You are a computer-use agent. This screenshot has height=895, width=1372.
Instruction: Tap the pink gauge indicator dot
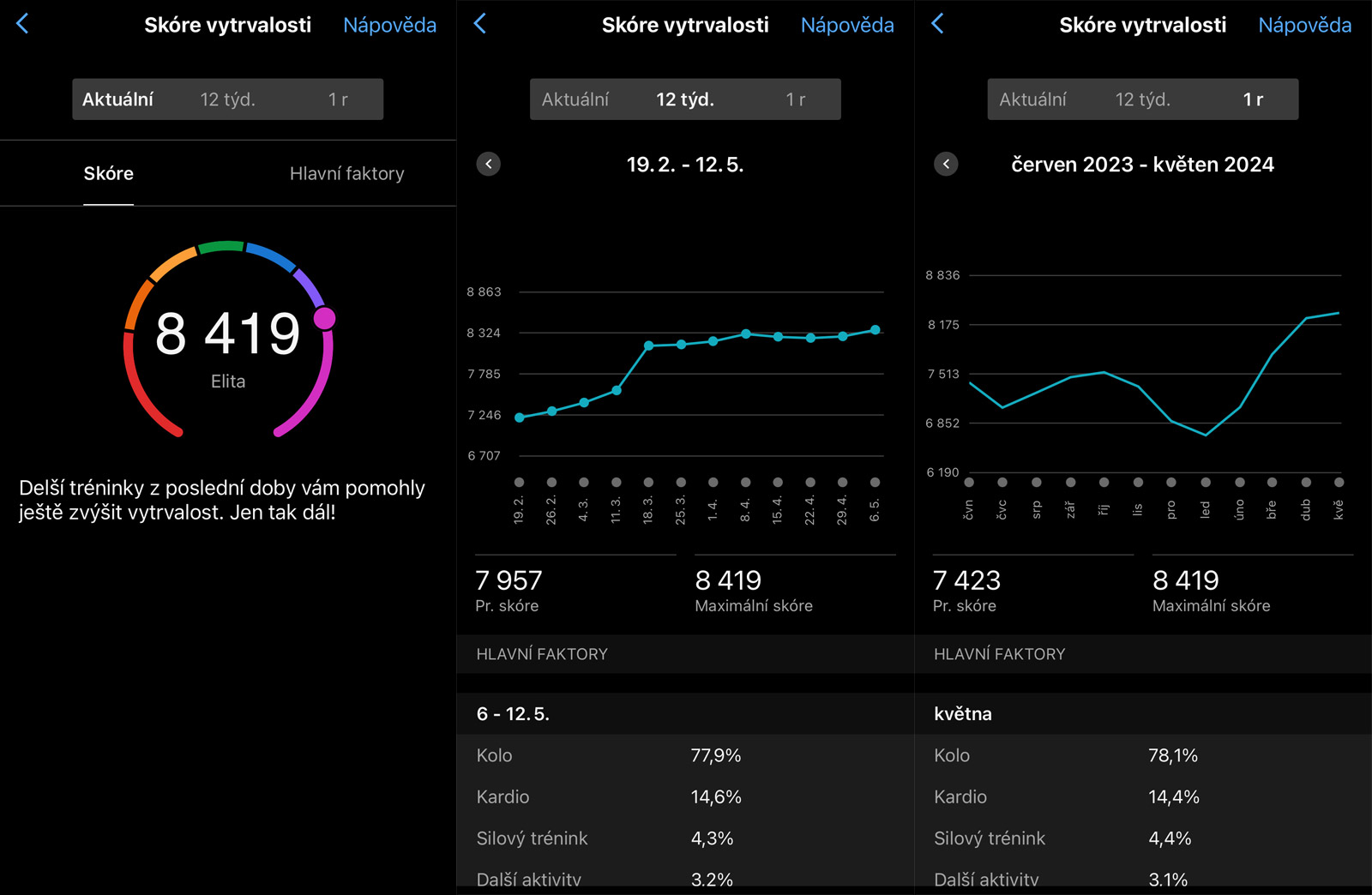click(x=324, y=319)
